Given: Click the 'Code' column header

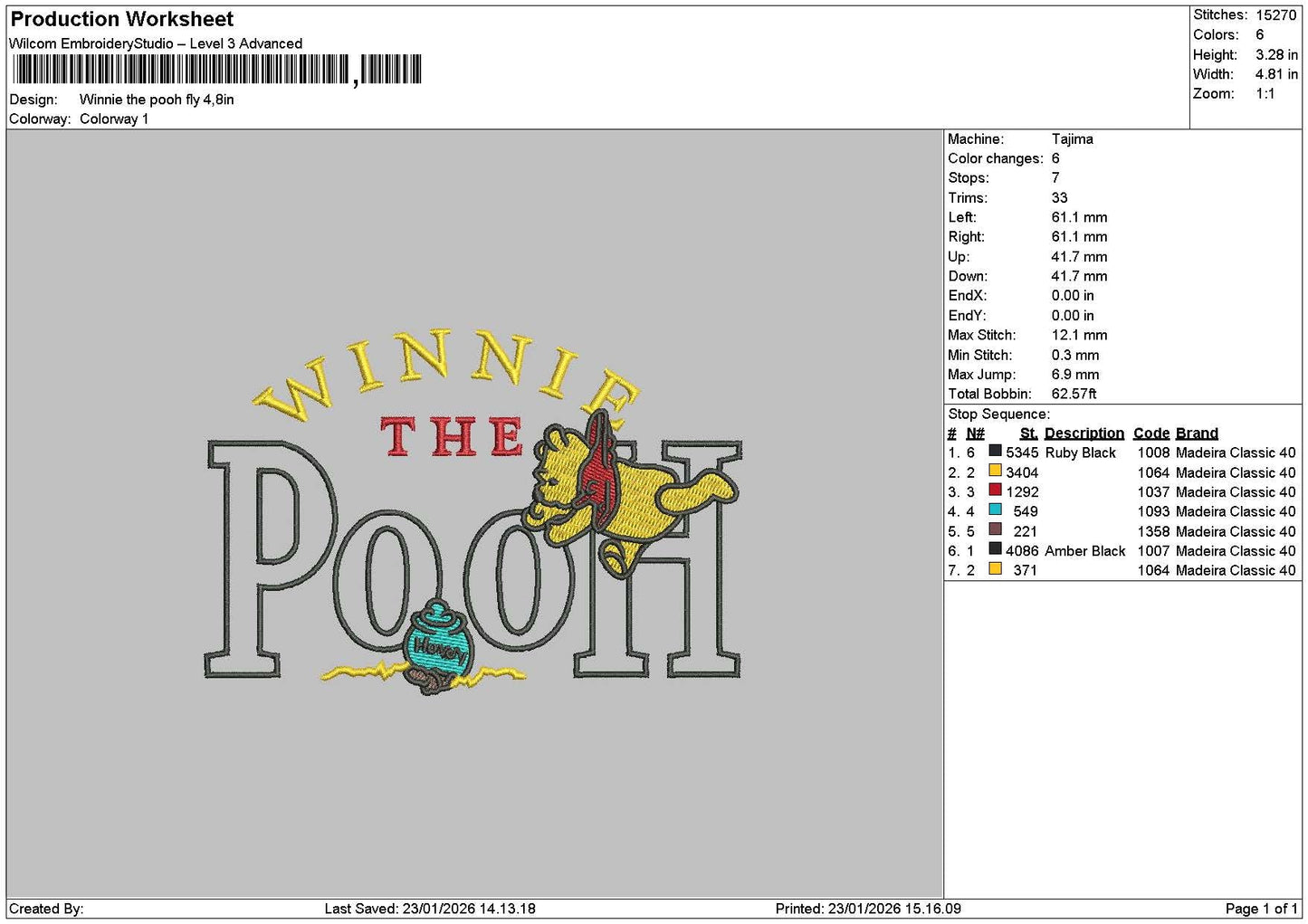Looking at the screenshot, I should [x=1151, y=433].
